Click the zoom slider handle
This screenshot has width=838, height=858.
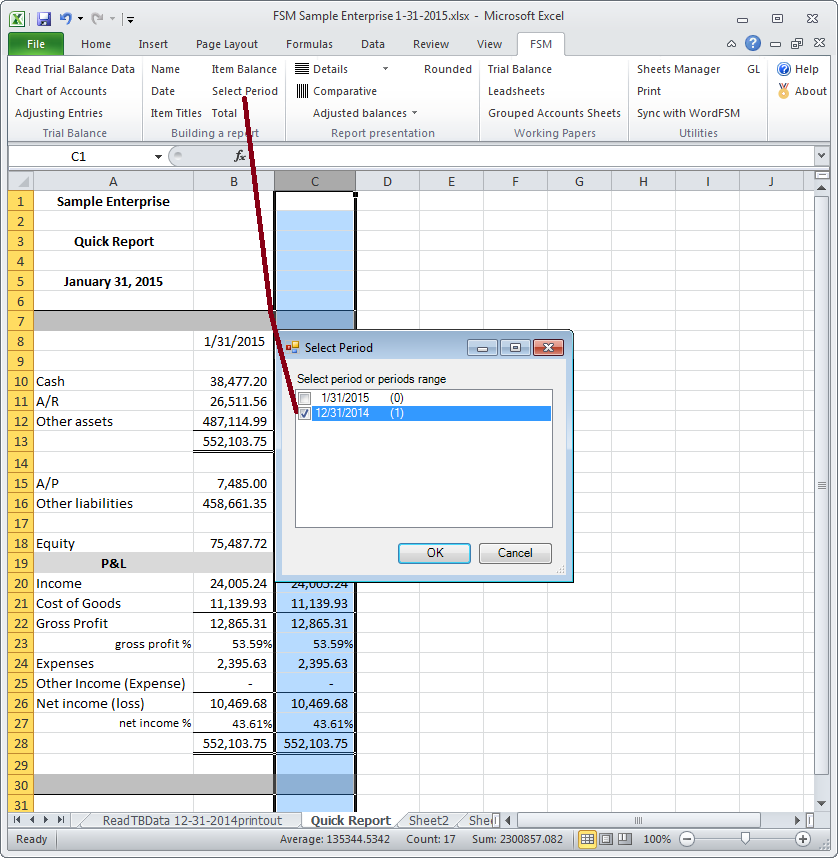pos(743,839)
